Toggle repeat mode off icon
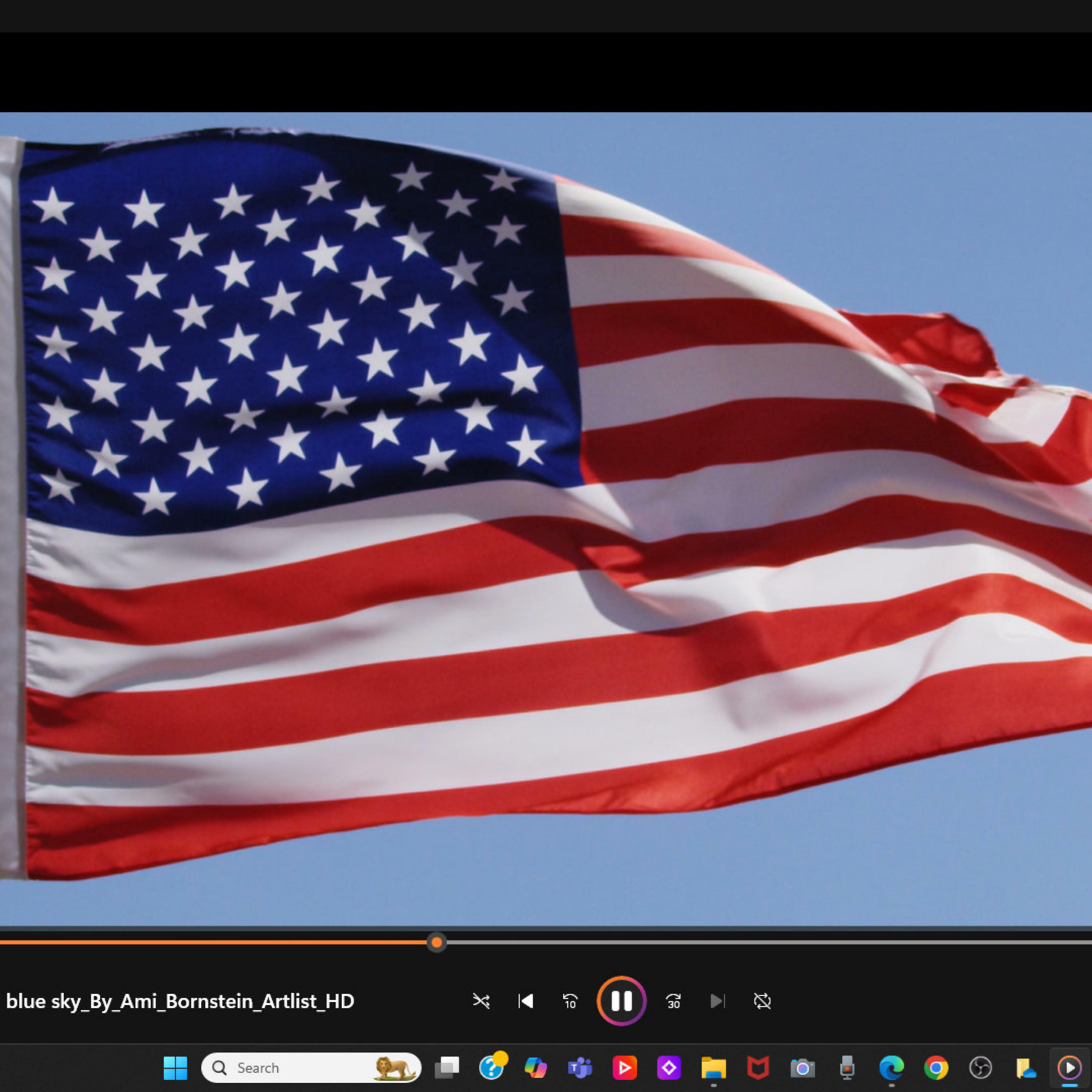Image resolution: width=1092 pixels, height=1092 pixels. [x=762, y=1001]
